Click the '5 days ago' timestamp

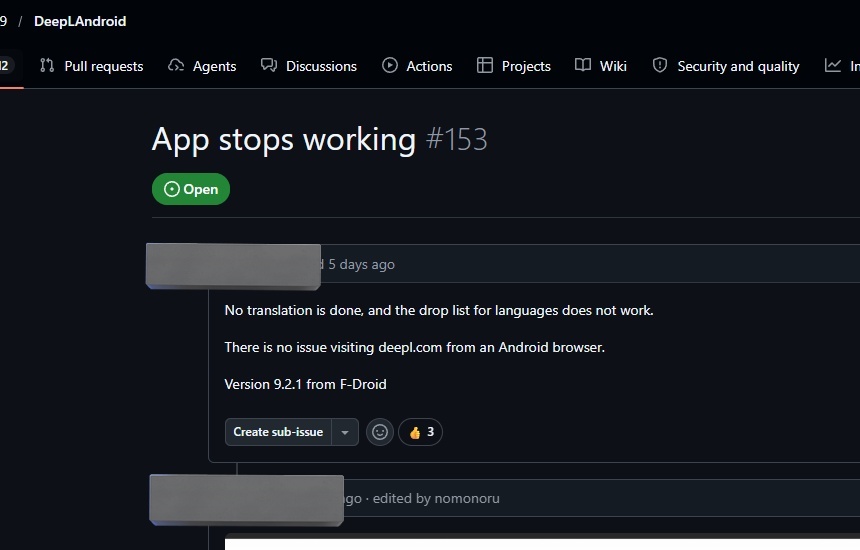point(361,264)
